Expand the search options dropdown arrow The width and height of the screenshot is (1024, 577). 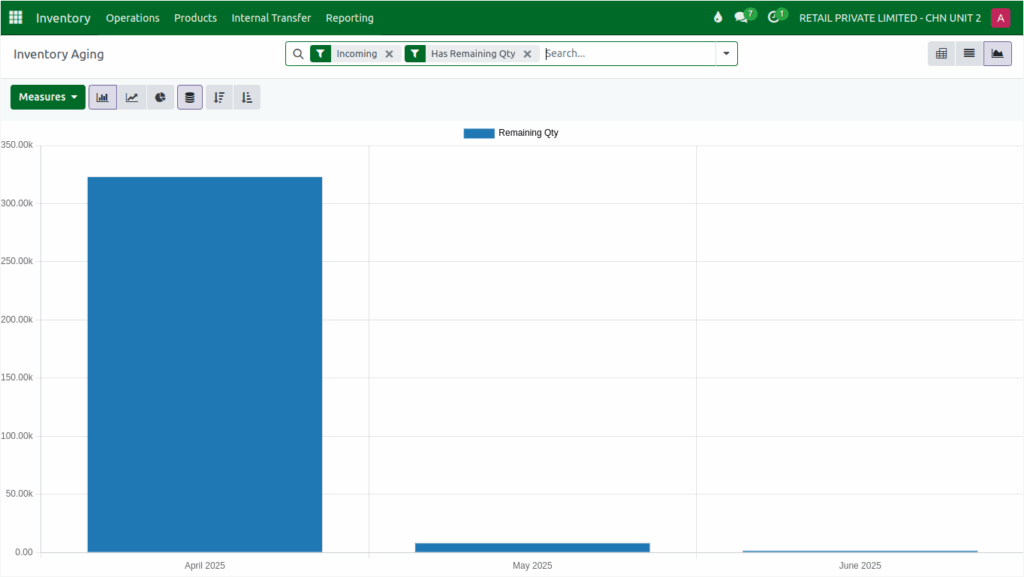(726, 53)
